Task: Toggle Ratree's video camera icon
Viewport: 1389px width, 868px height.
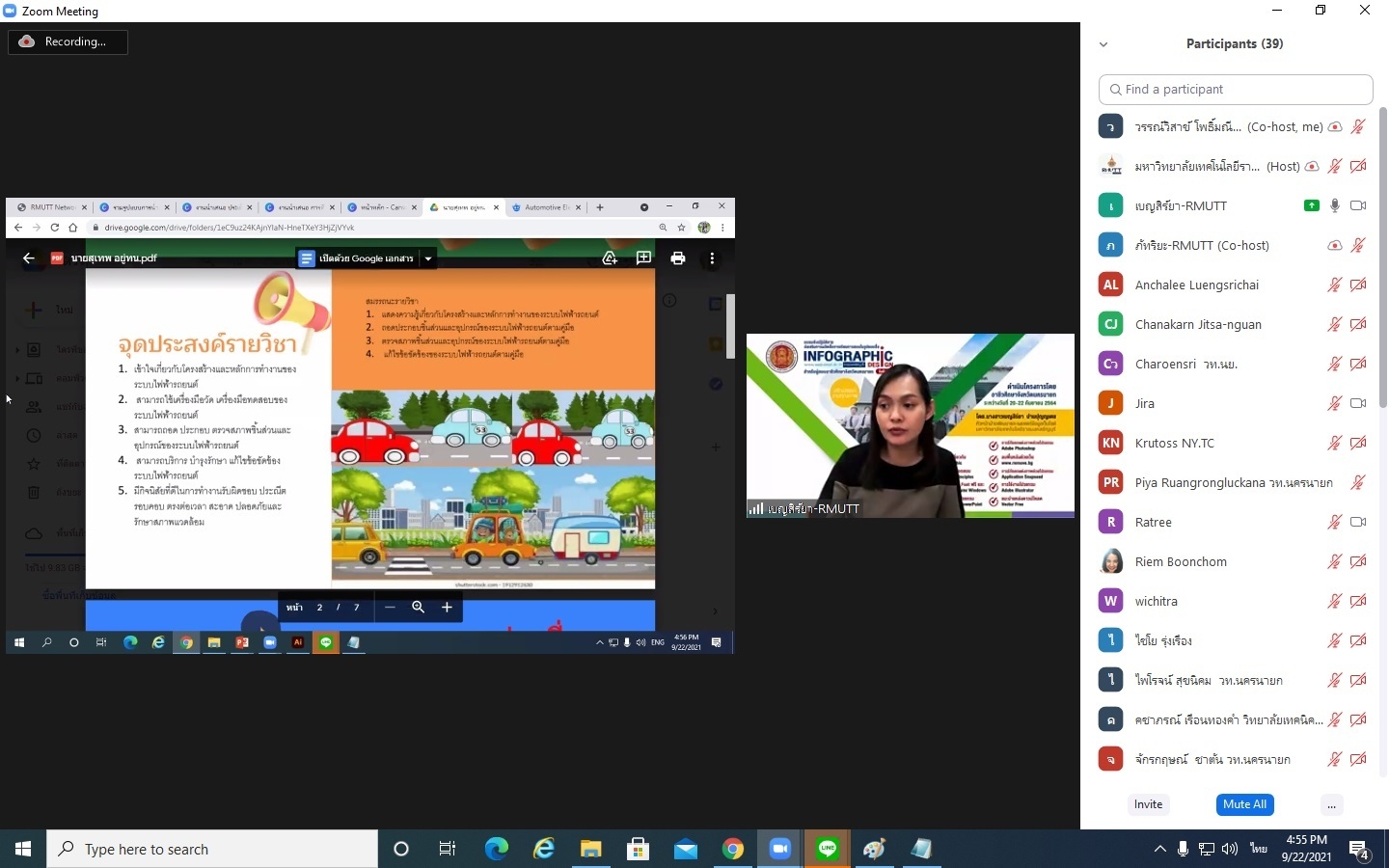Action: (1358, 522)
